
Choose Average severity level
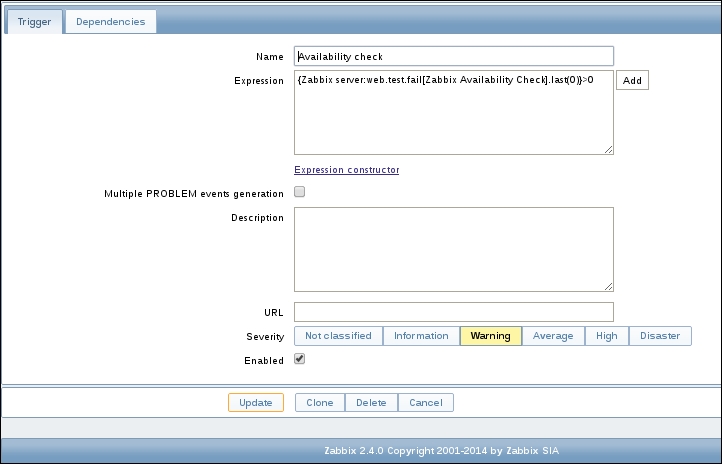552,336
